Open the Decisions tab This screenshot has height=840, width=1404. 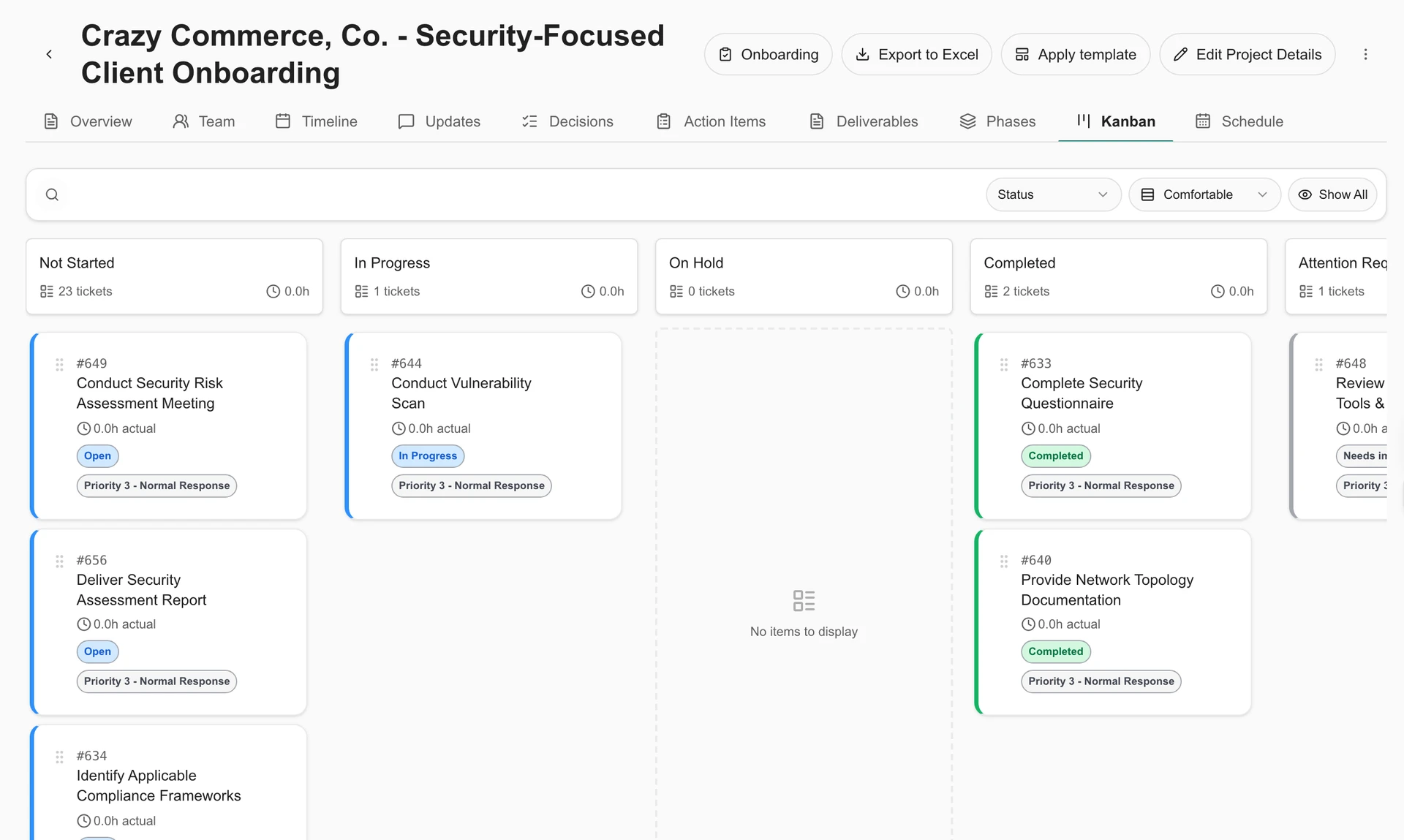point(567,121)
